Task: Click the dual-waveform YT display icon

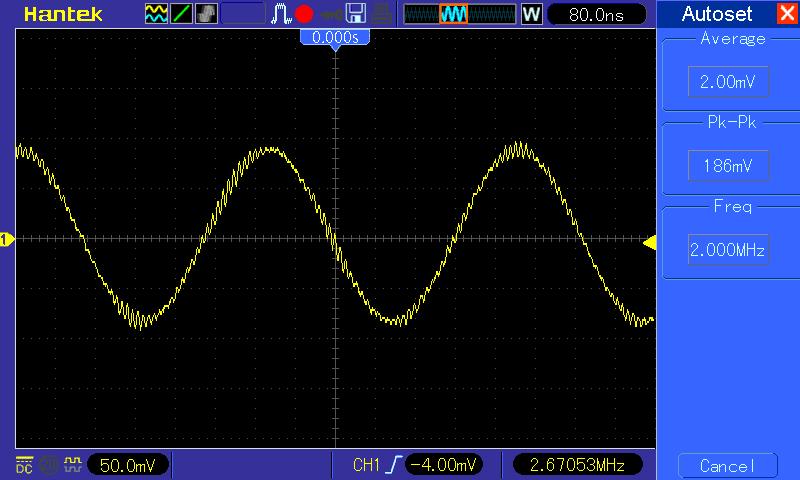Action: 156,14
